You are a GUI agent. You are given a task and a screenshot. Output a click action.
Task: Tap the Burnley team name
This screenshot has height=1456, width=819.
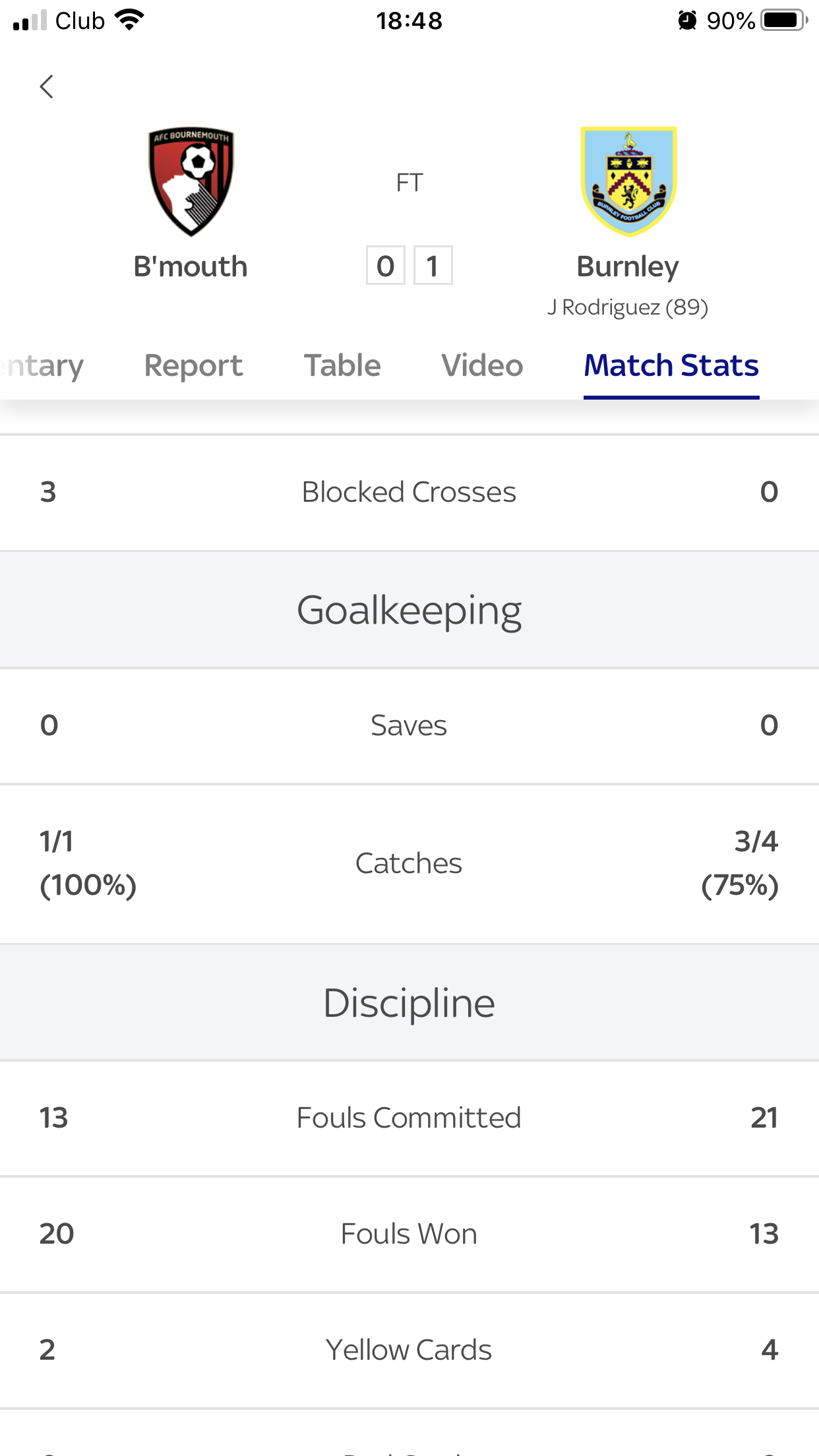[628, 266]
